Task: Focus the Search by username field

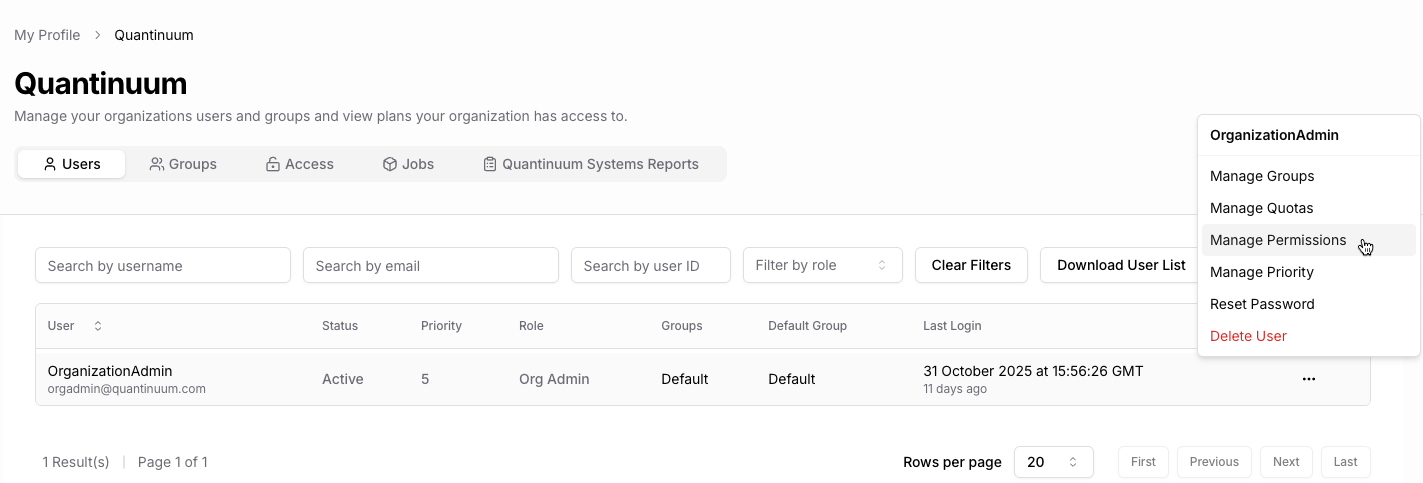Action: (163, 265)
